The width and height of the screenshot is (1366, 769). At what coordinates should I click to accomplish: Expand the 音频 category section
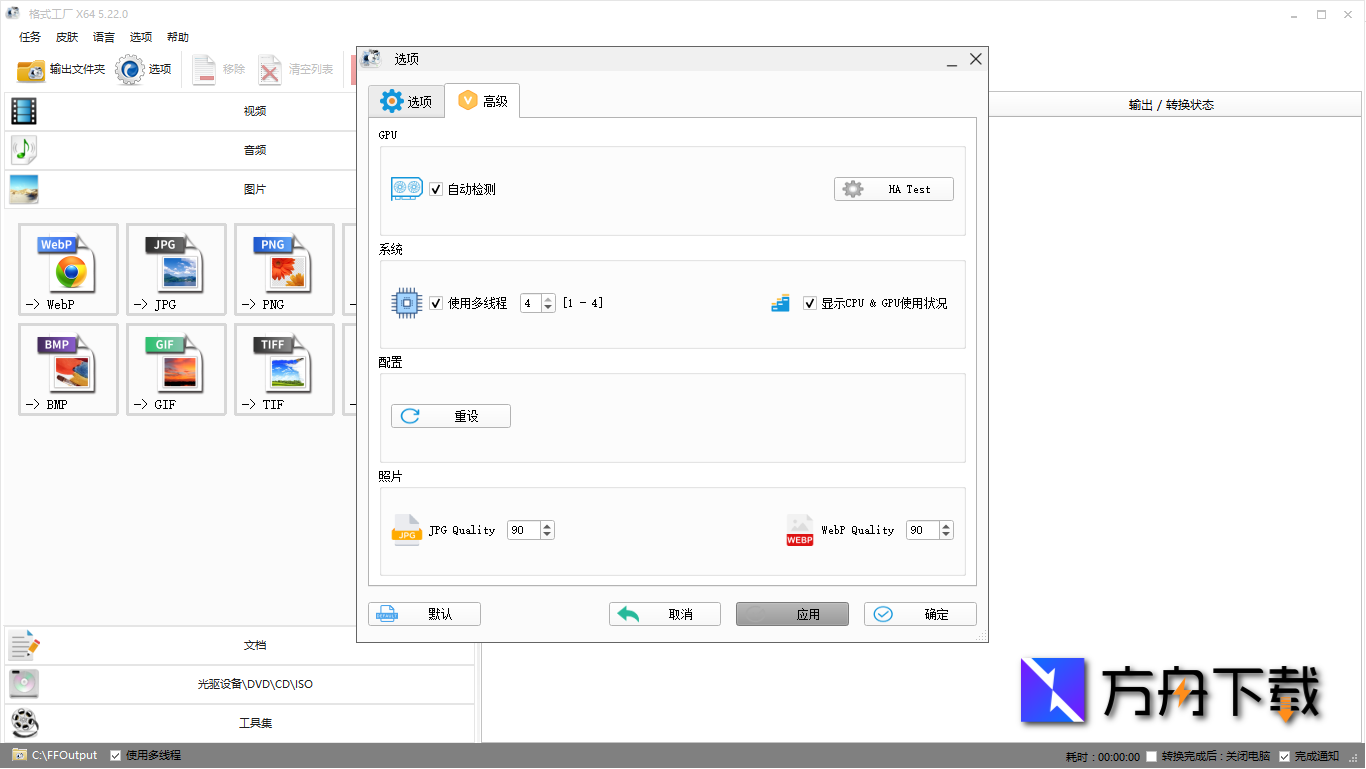[254, 150]
